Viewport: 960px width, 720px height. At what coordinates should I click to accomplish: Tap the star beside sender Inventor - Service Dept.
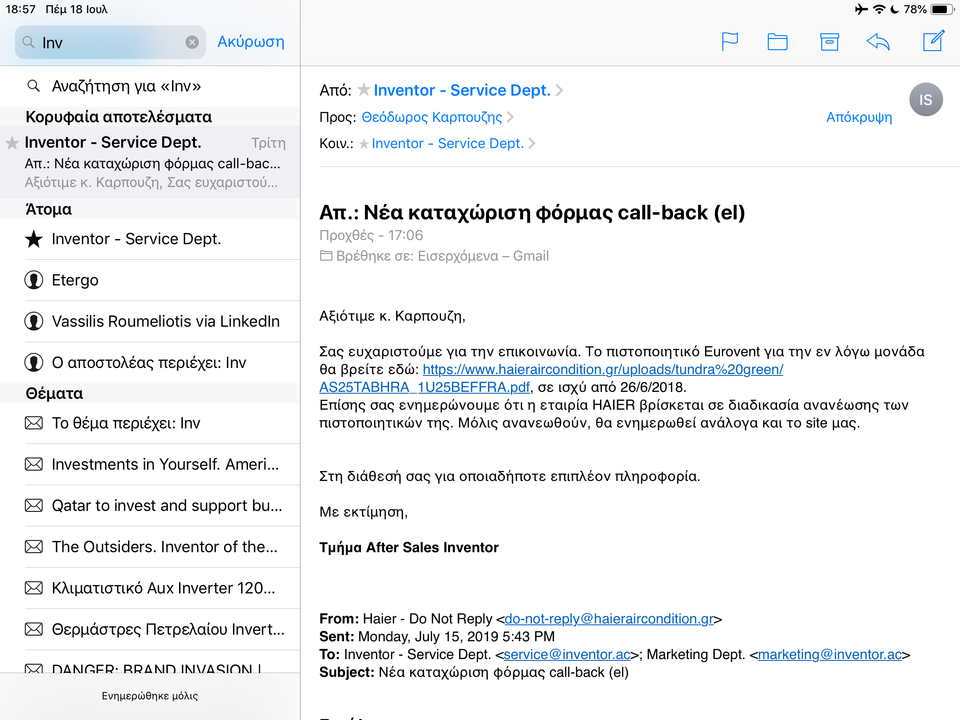pyautogui.click(x=364, y=90)
